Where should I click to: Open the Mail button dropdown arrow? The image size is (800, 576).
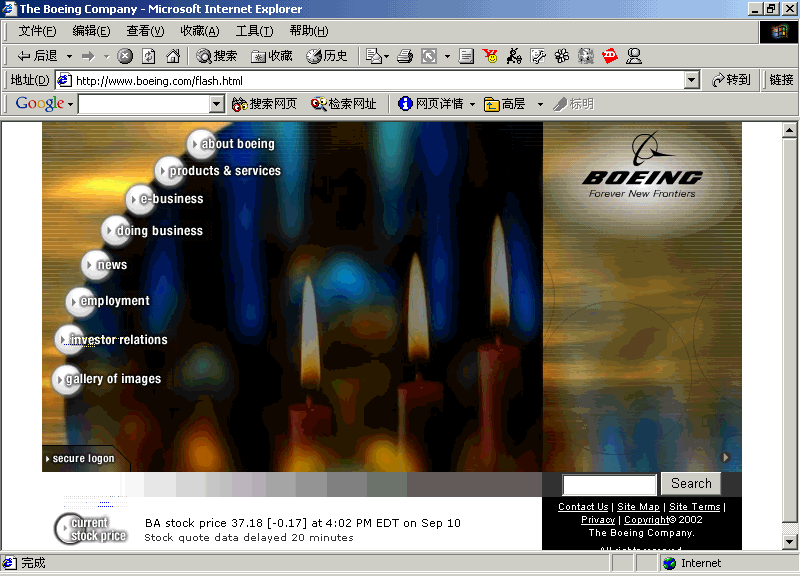pyautogui.click(x=386, y=56)
